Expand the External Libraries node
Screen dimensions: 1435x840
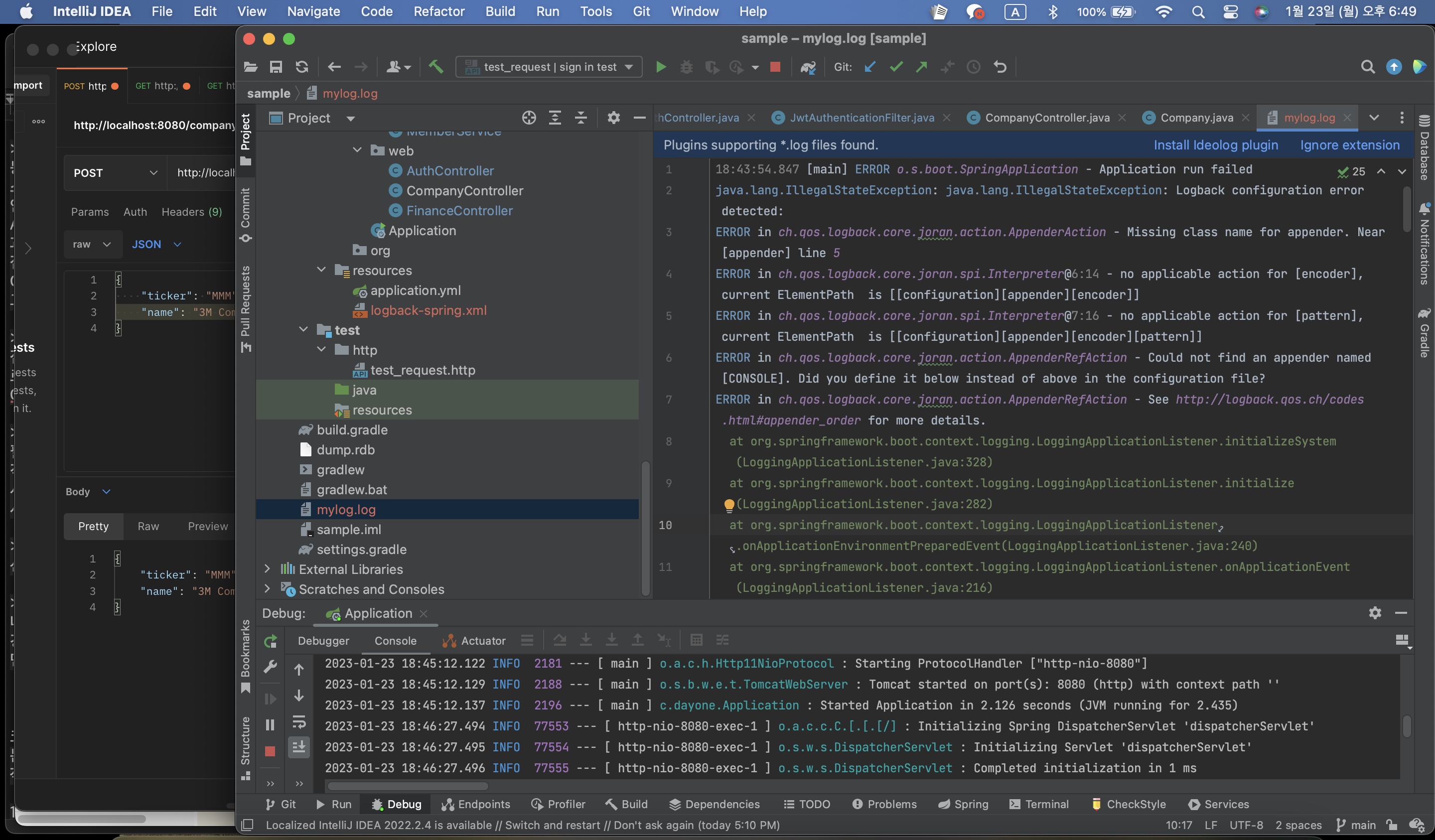point(267,569)
